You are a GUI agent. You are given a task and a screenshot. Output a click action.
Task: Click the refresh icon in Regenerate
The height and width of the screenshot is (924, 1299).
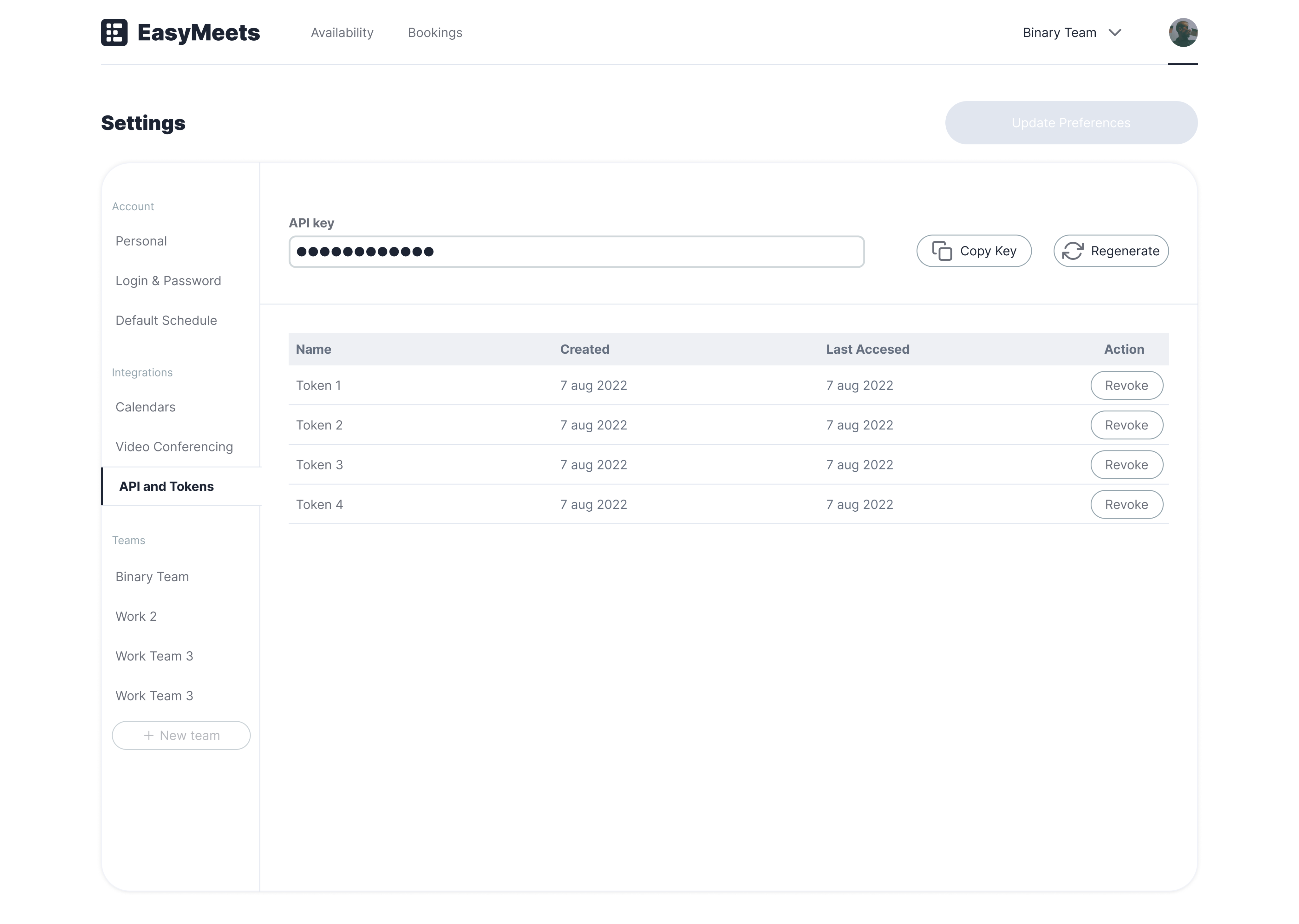[1072, 251]
